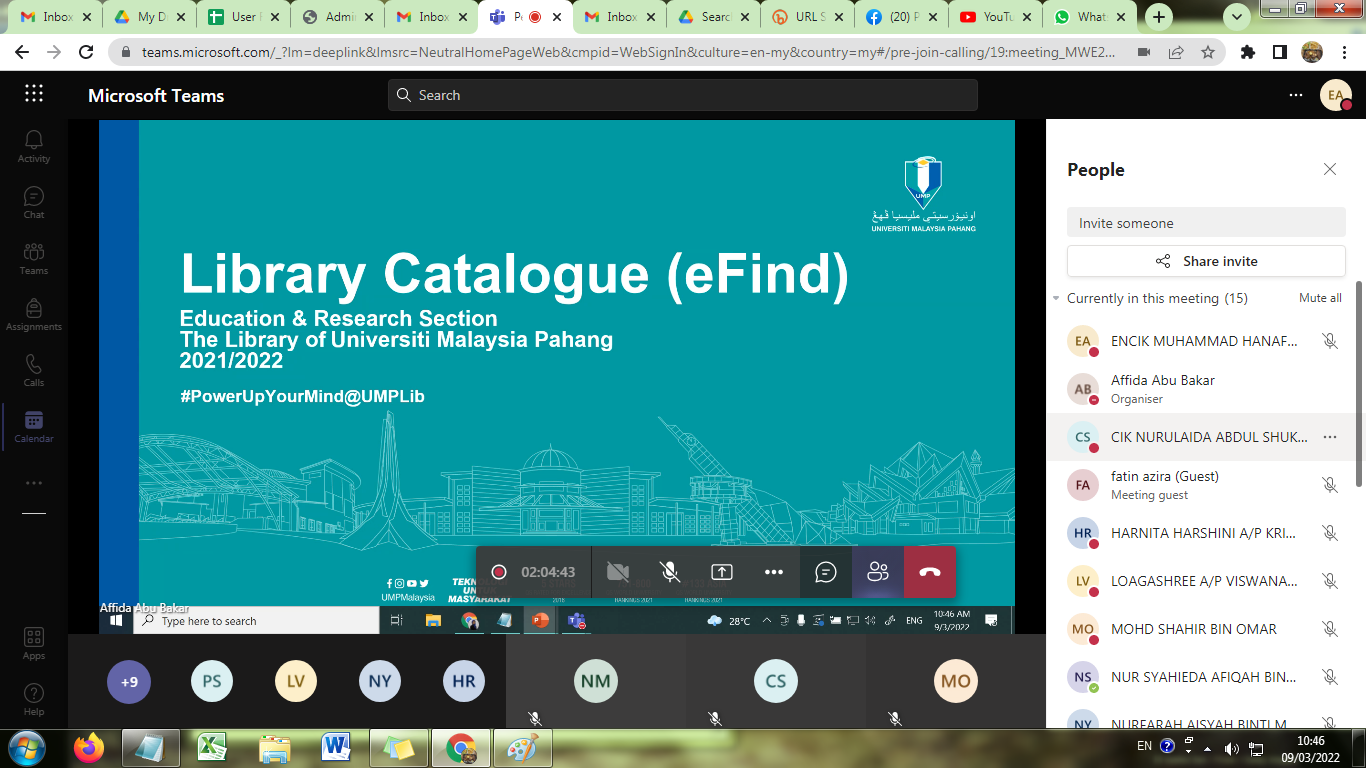Screen dimensions: 1366x768
Task: Click the address bar URL
Action: click(x=628, y=52)
